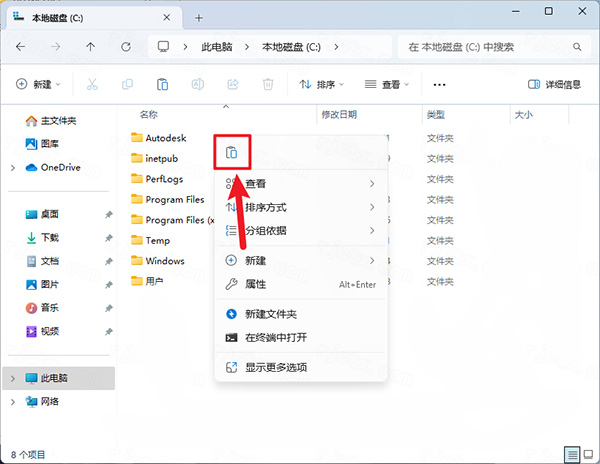
Task: Click the search box for 本地磁盘 (C:)
Action: (494, 47)
